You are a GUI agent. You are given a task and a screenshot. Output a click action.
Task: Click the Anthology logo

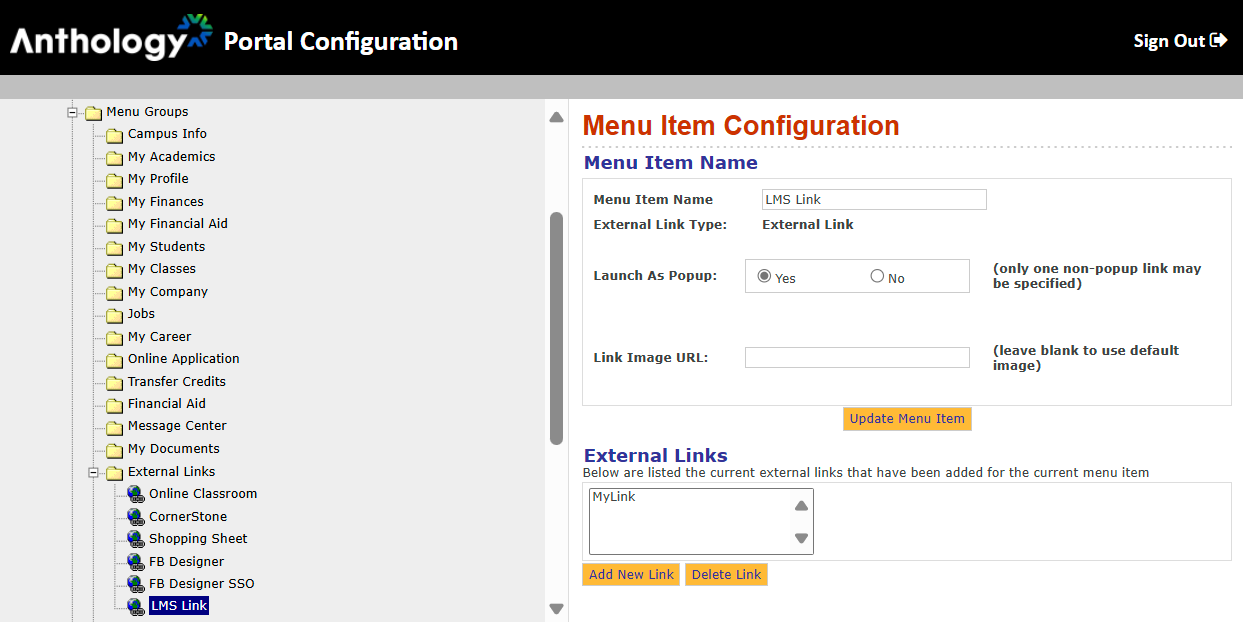(x=111, y=39)
